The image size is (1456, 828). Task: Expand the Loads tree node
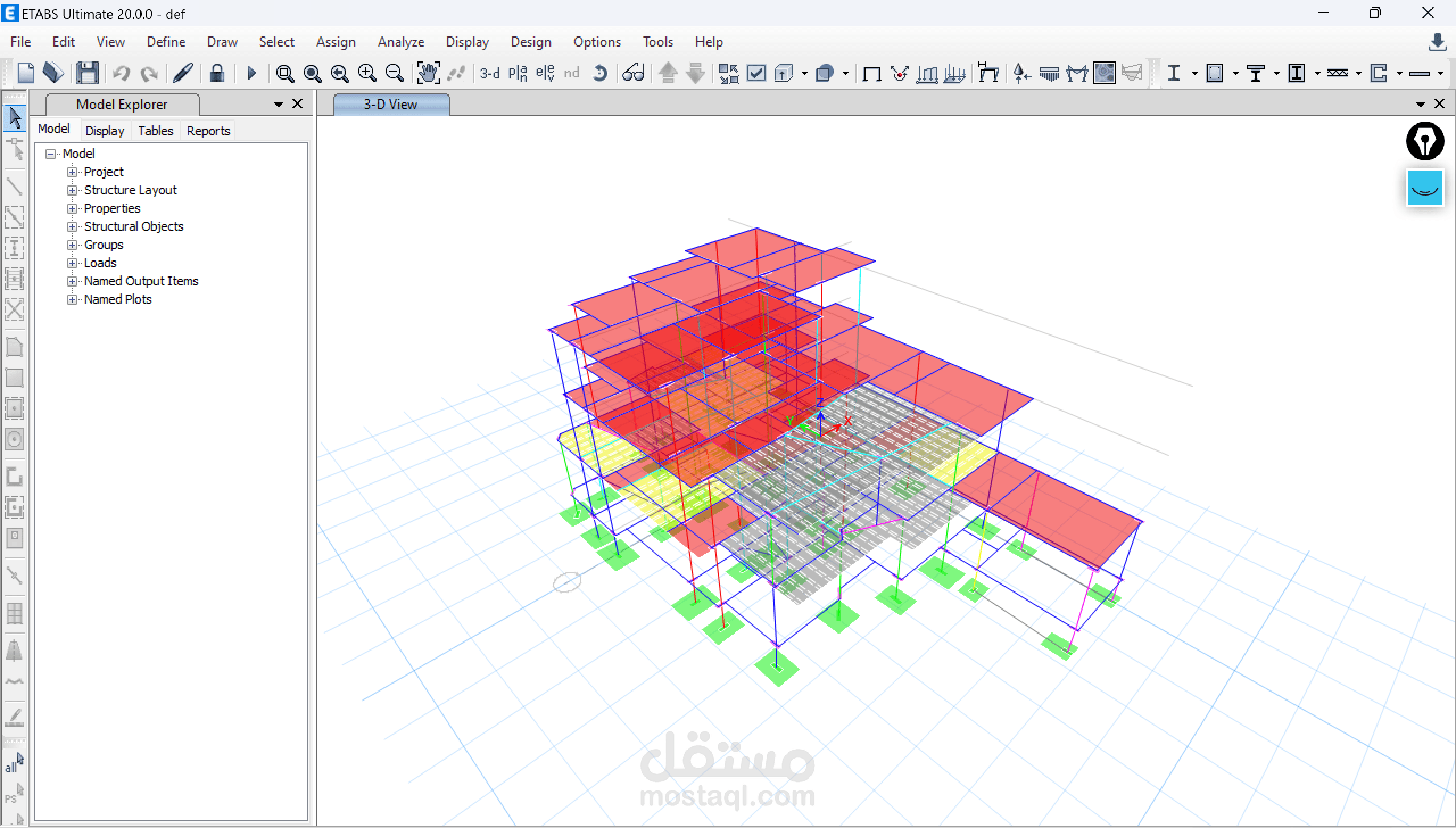[72, 263]
